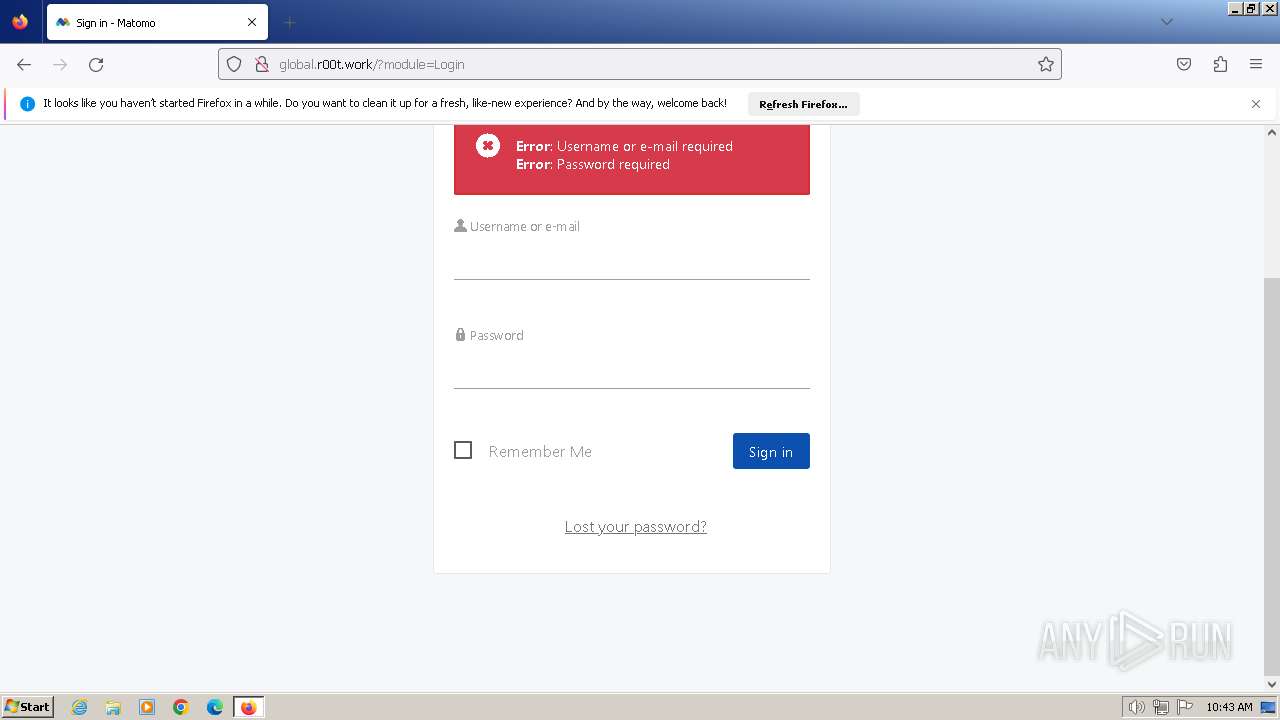Click the page scrollbar down arrow
Image resolution: width=1280 pixels, height=720 pixels.
pos(1272,685)
